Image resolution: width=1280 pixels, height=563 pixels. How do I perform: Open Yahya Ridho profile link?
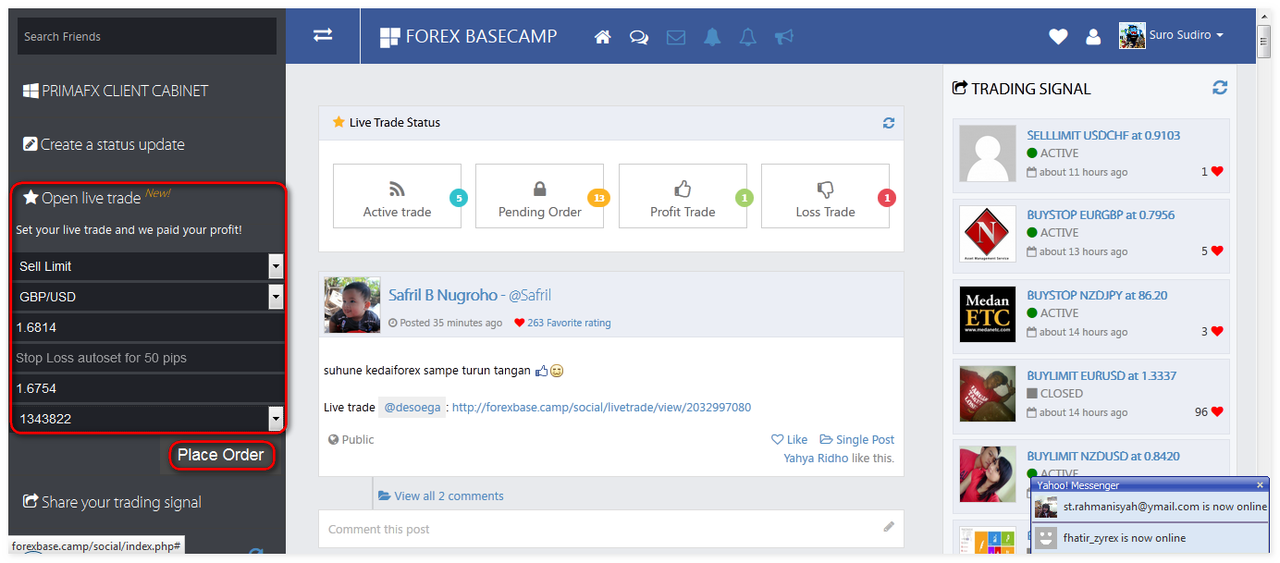pyautogui.click(x=815, y=458)
